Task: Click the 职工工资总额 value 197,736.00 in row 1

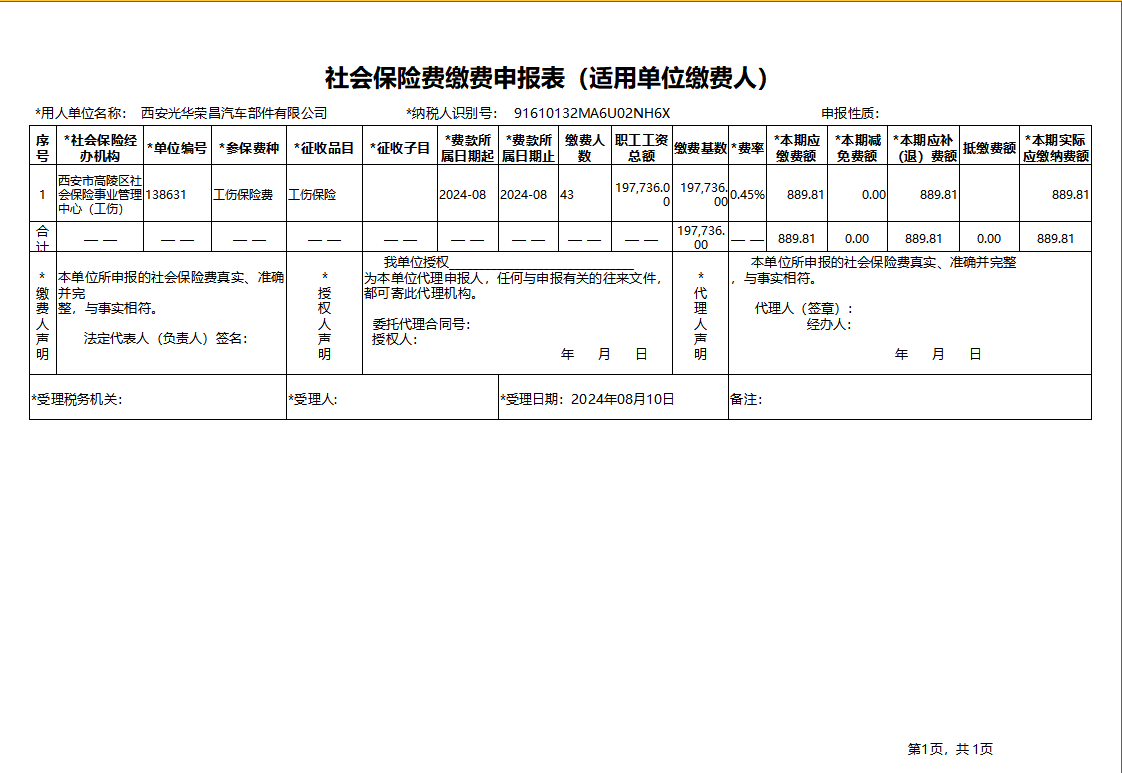Action: pyautogui.click(x=642, y=195)
